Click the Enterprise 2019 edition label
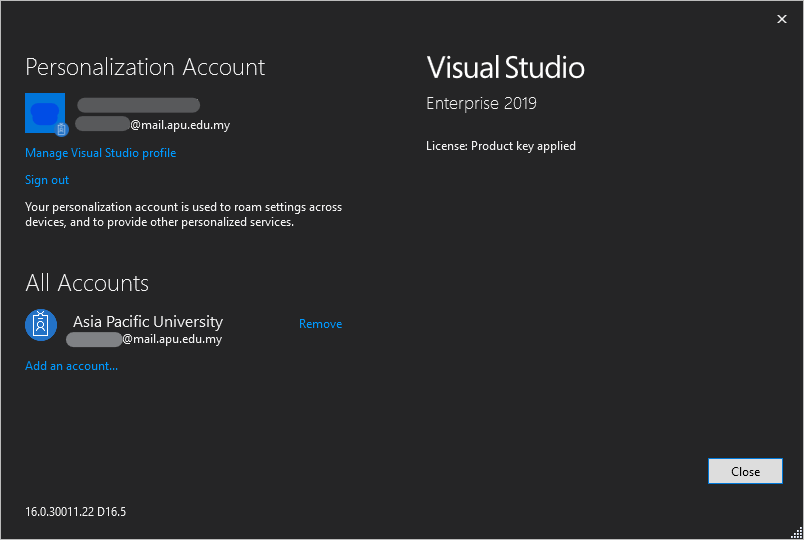The height and width of the screenshot is (540, 804). coord(481,104)
